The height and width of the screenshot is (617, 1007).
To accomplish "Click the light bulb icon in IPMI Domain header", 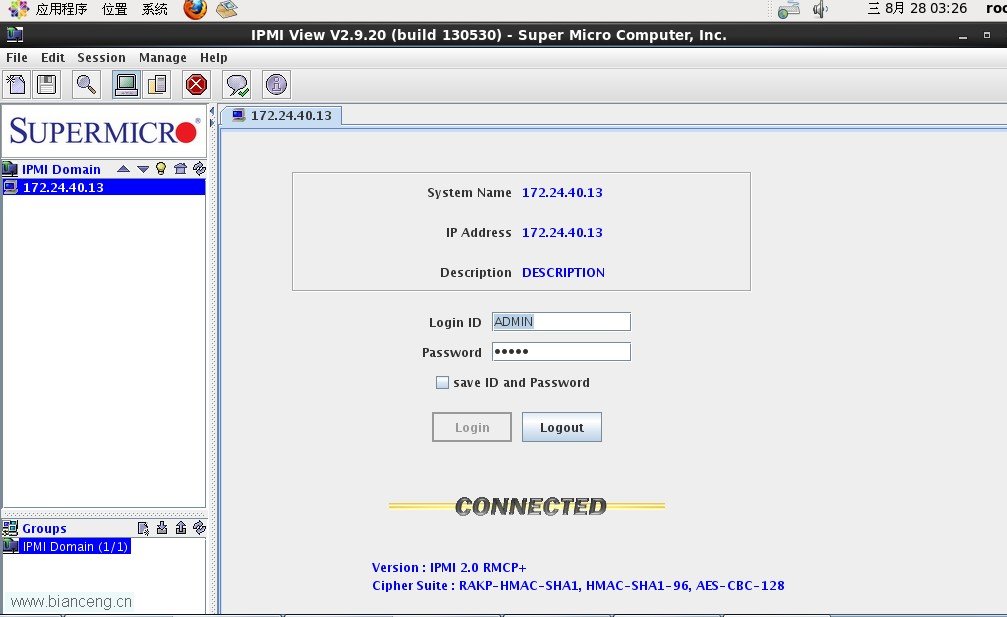I will click(161, 169).
